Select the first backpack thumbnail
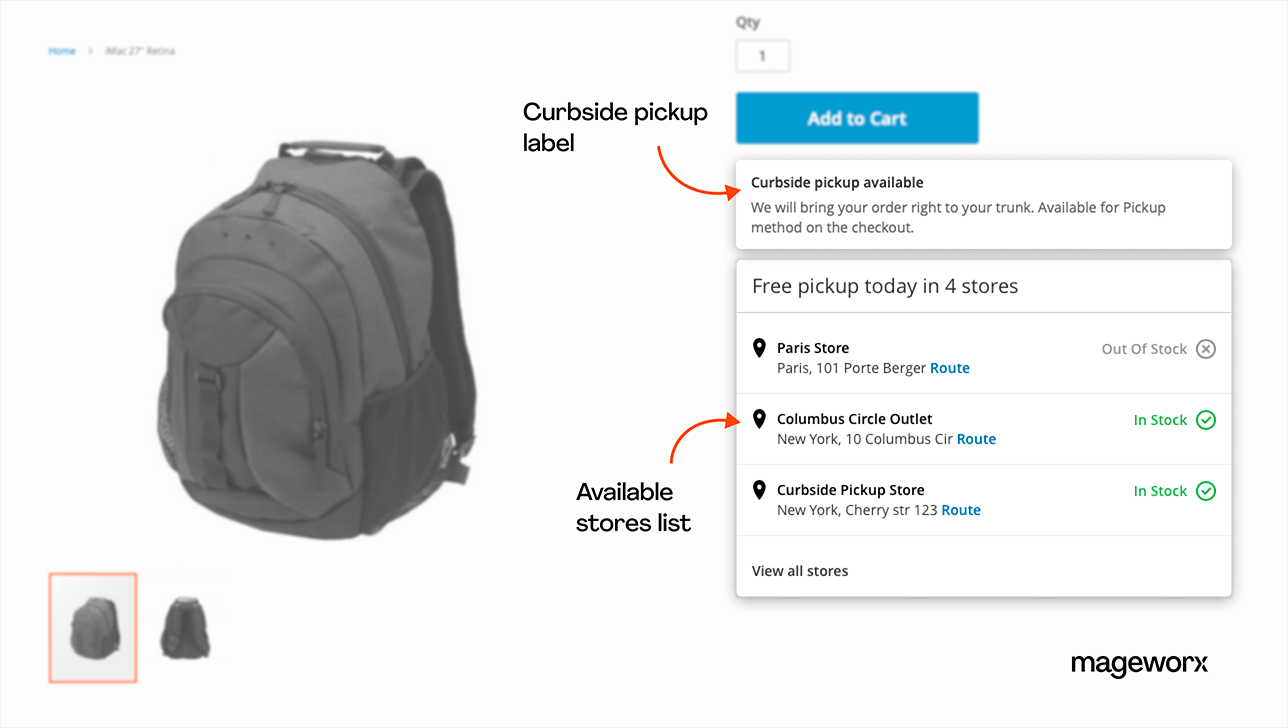 (x=92, y=627)
